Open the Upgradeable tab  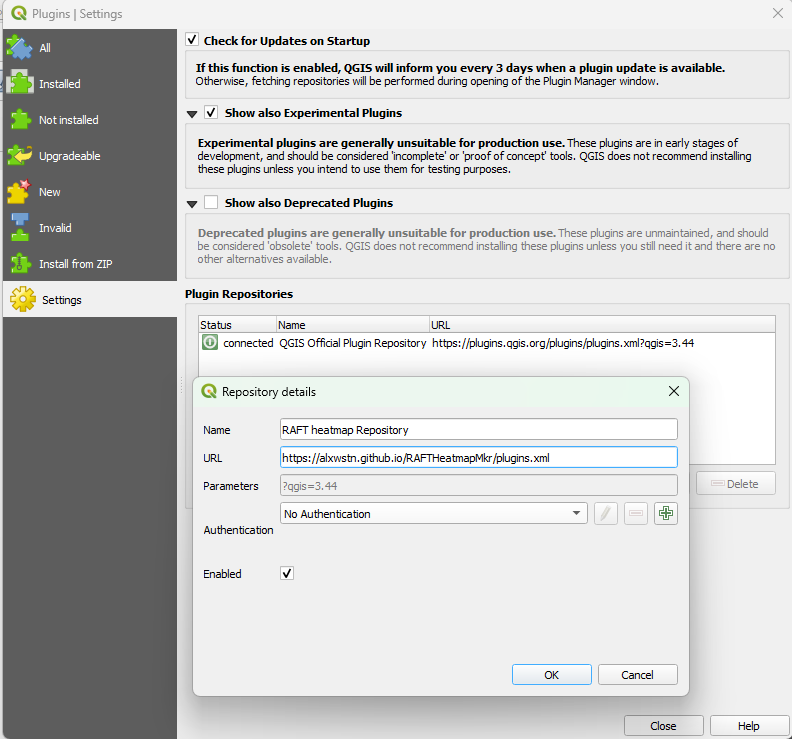(90, 156)
